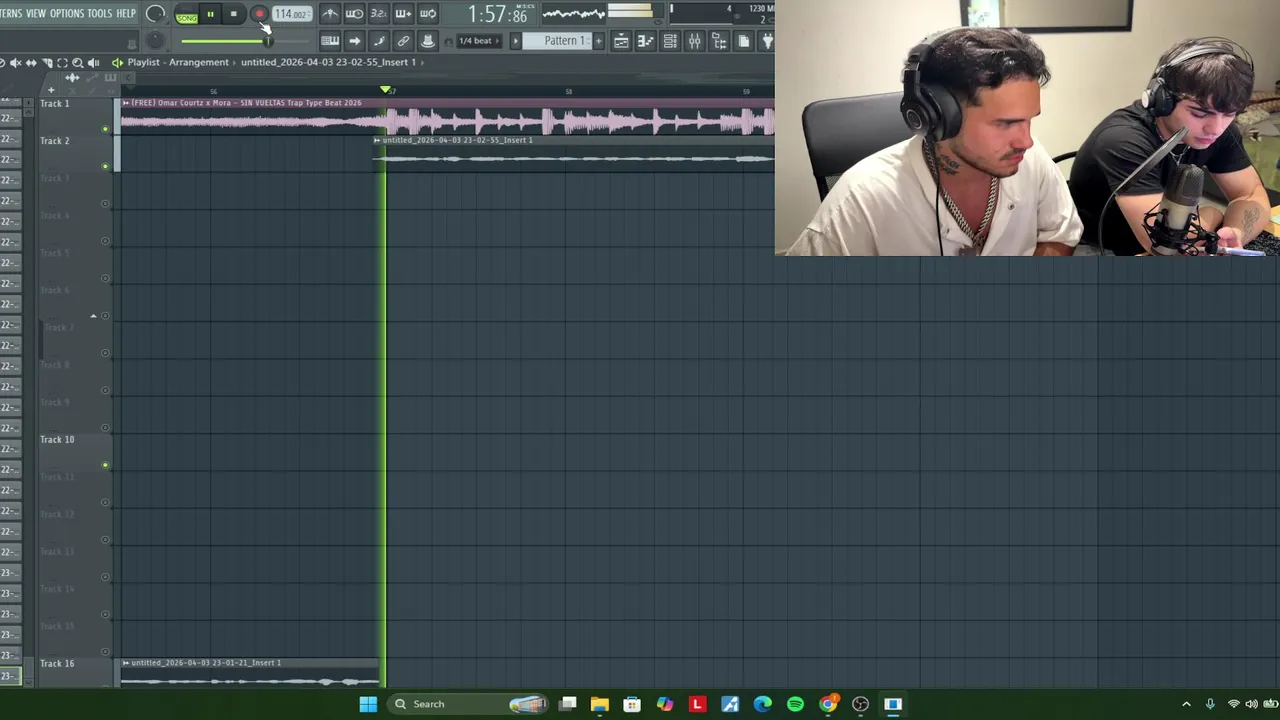
Task: Mute Track 1 via its green LED
Action: point(106,129)
